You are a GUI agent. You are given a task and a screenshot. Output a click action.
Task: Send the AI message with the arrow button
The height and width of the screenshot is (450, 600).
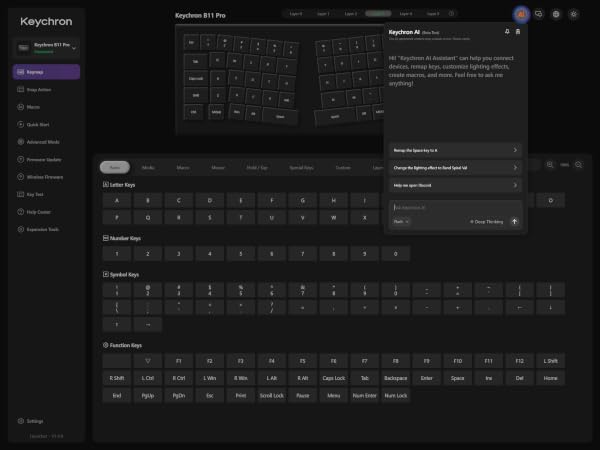pyautogui.click(x=515, y=222)
